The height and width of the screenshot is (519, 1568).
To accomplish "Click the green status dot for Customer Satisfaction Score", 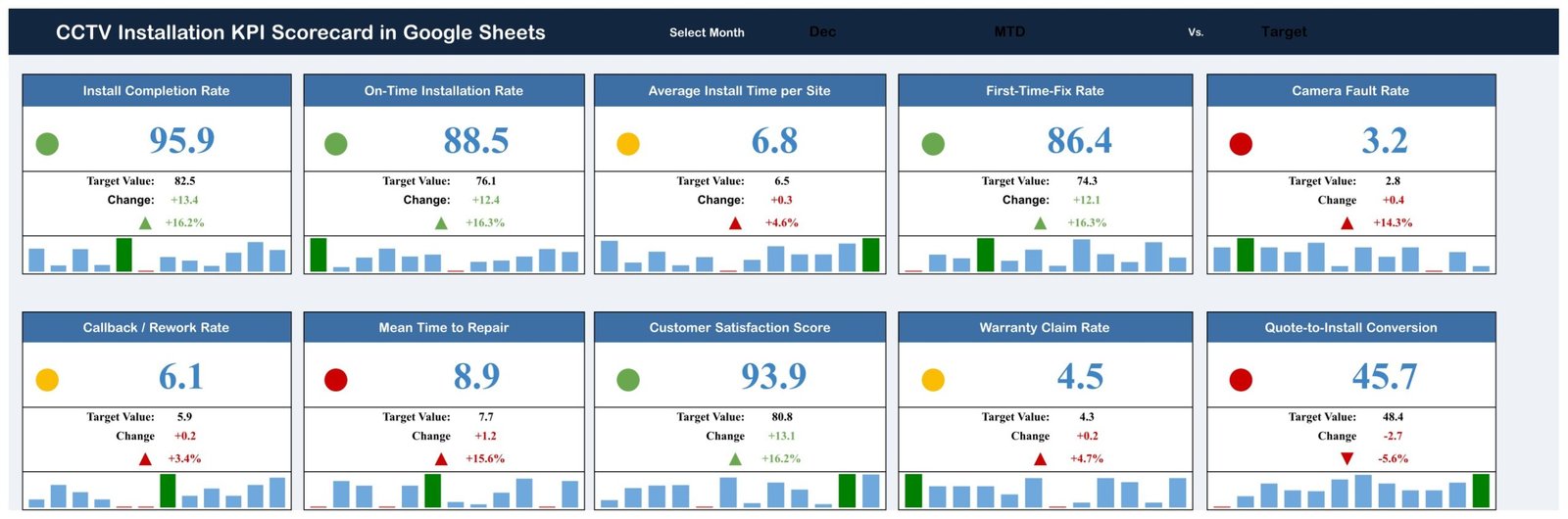I will [628, 380].
